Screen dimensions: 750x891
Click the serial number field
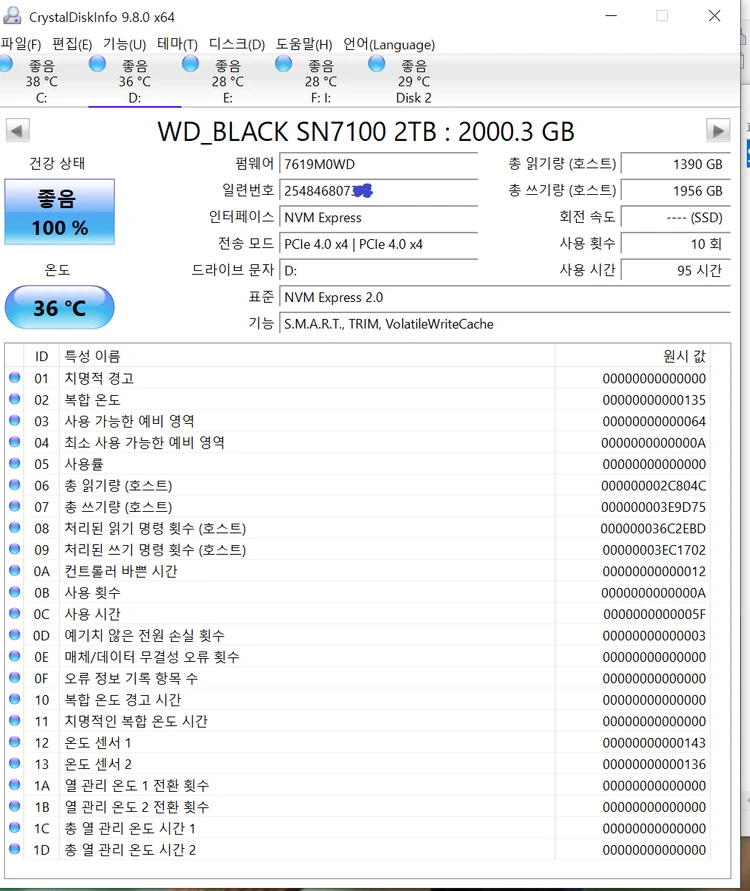(x=378, y=191)
